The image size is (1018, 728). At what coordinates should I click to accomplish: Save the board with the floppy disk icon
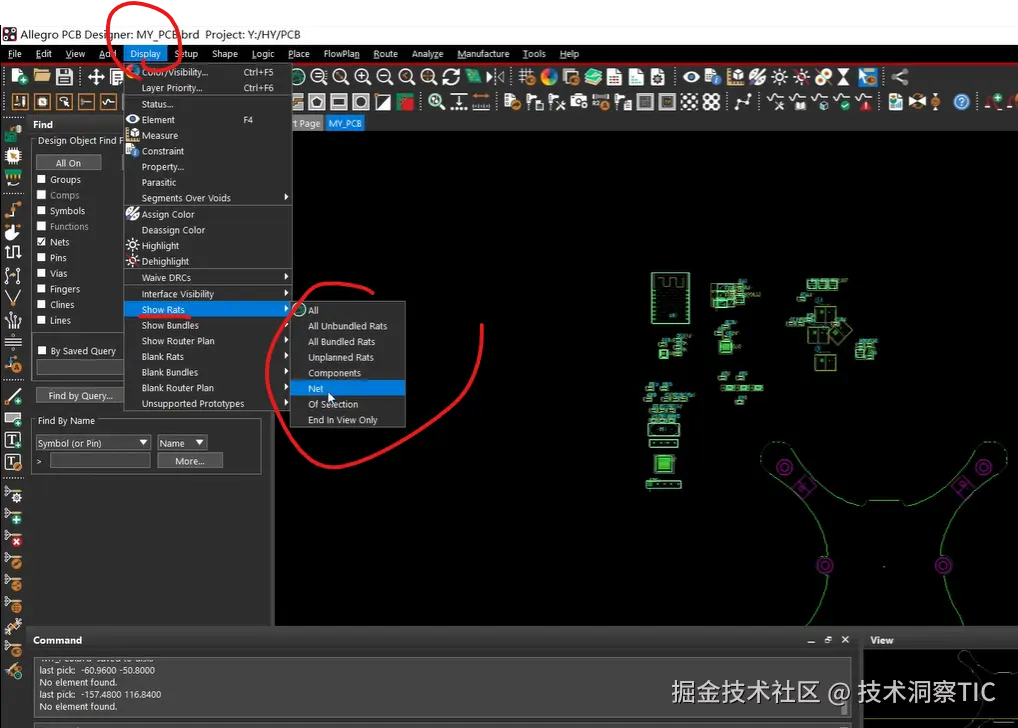[64, 77]
